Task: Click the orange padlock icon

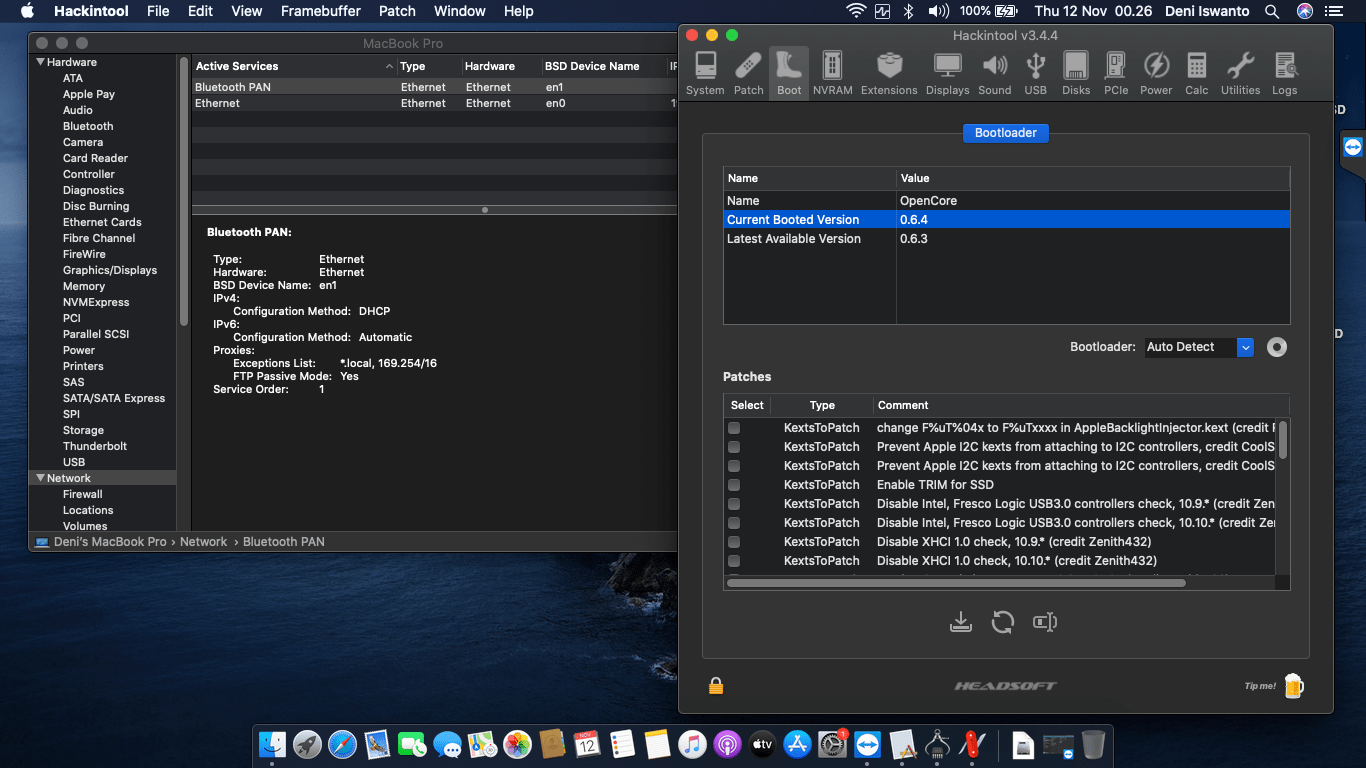Action: (x=716, y=685)
